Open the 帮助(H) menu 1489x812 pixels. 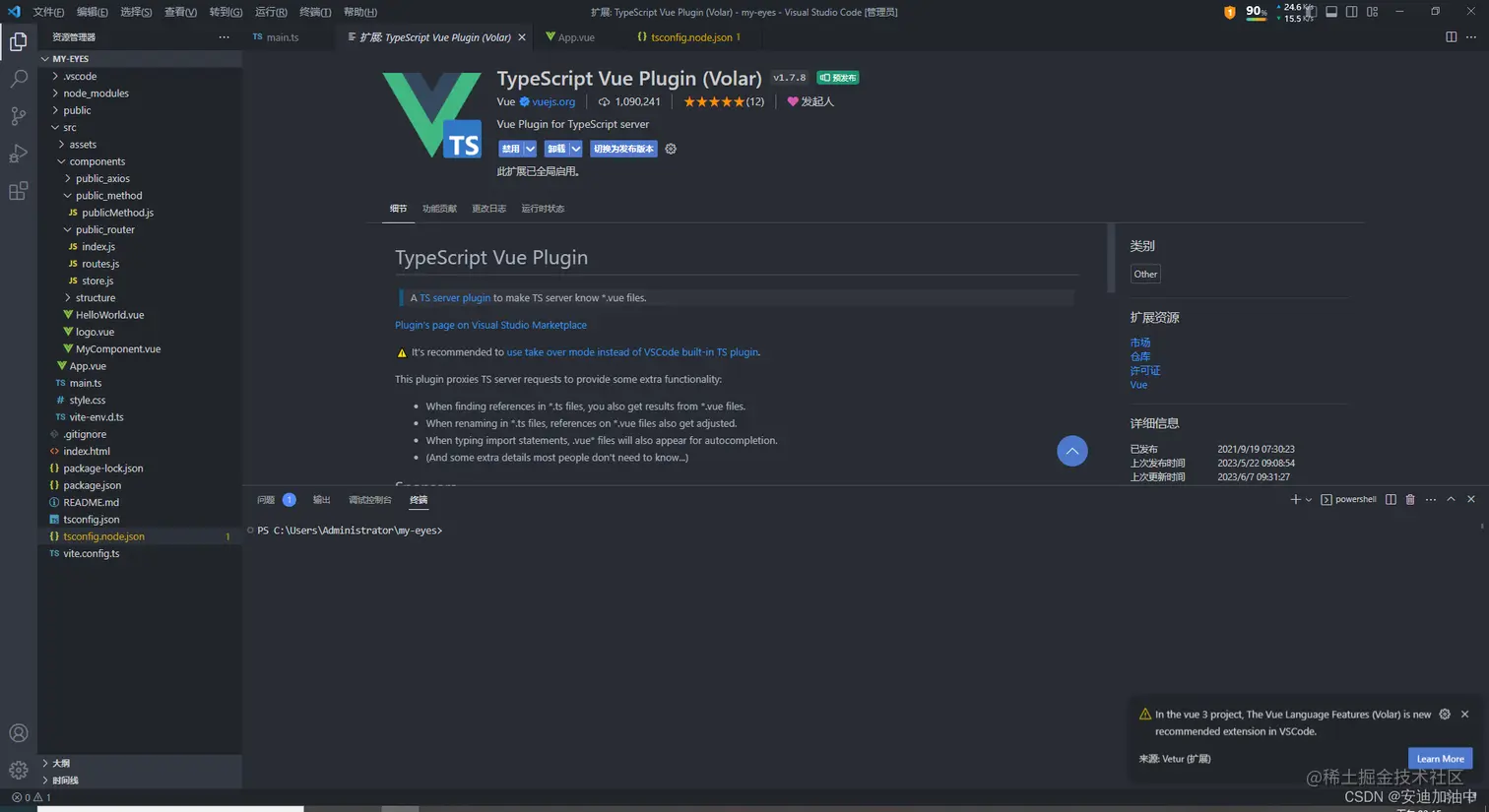(x=360, y=12)
